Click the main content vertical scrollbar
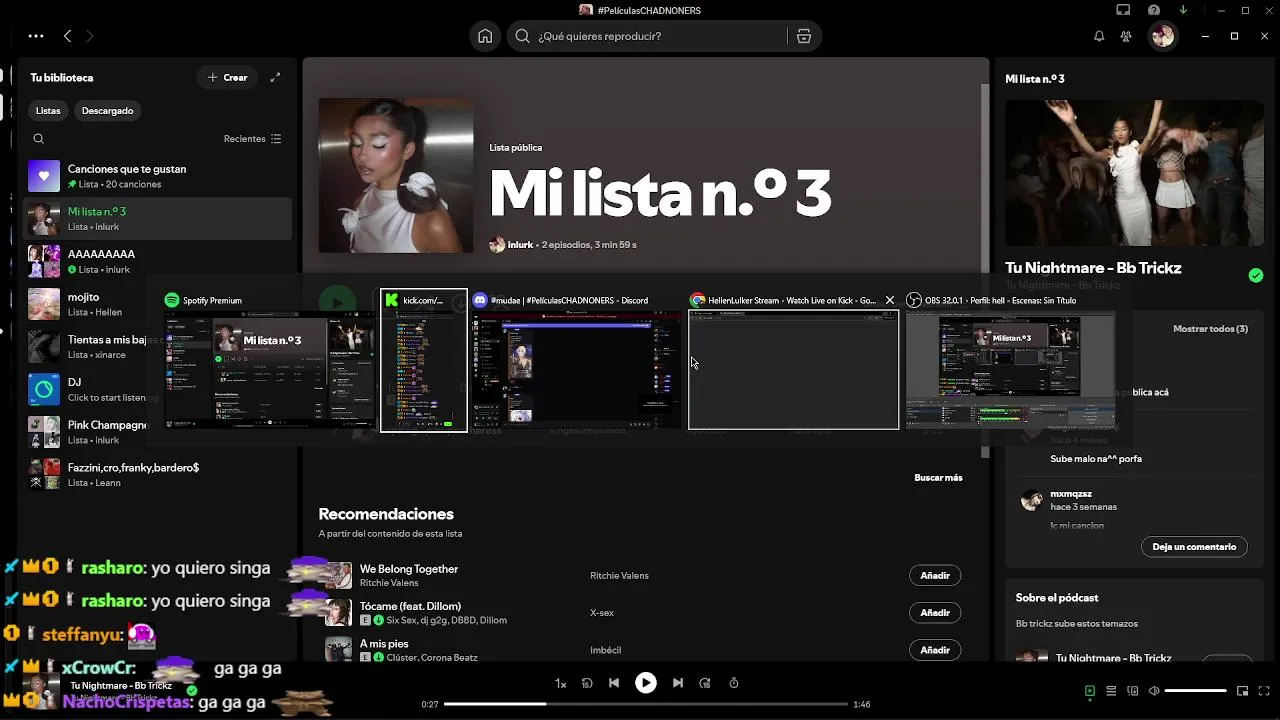This screenshot has width=1280, height=720. coord(985,270)
